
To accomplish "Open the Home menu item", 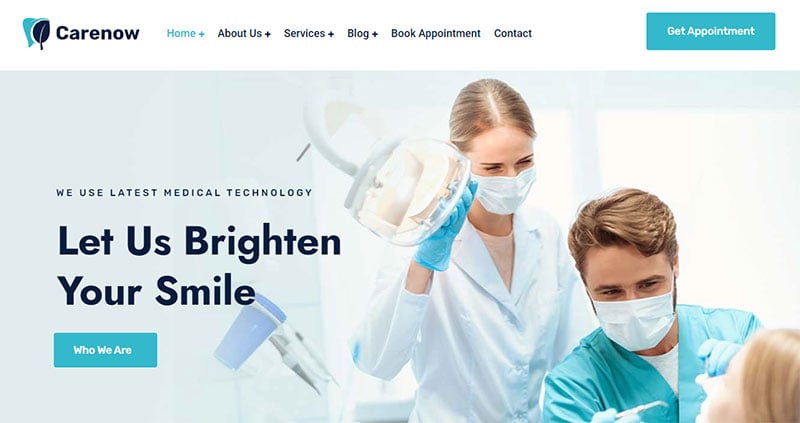I will (x=181, y=33).
